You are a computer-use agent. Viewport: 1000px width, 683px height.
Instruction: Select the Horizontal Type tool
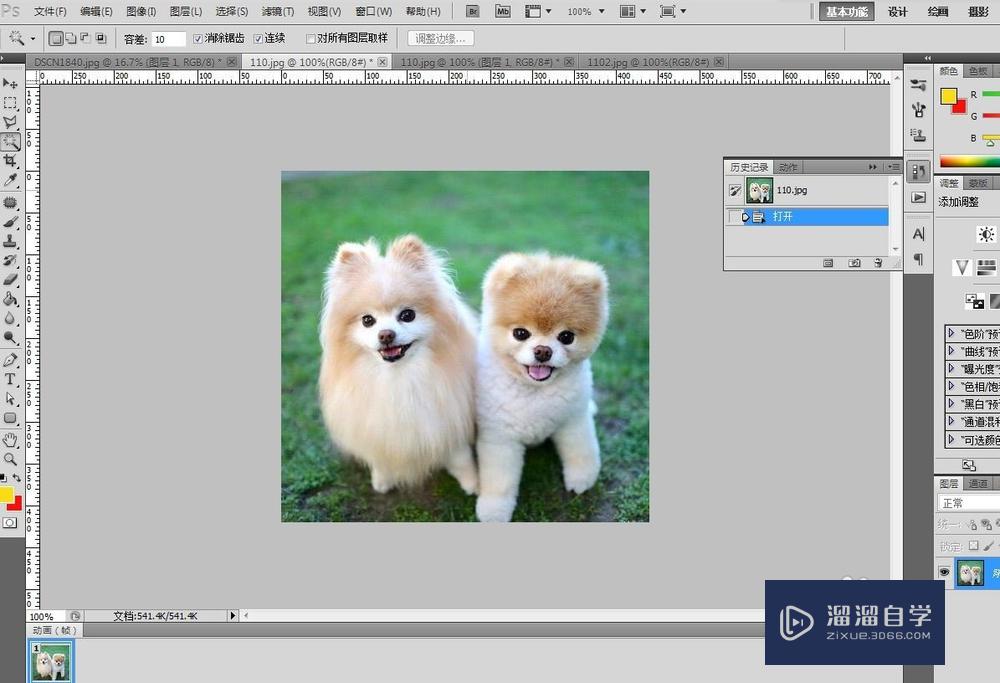[x=10, y=379]
